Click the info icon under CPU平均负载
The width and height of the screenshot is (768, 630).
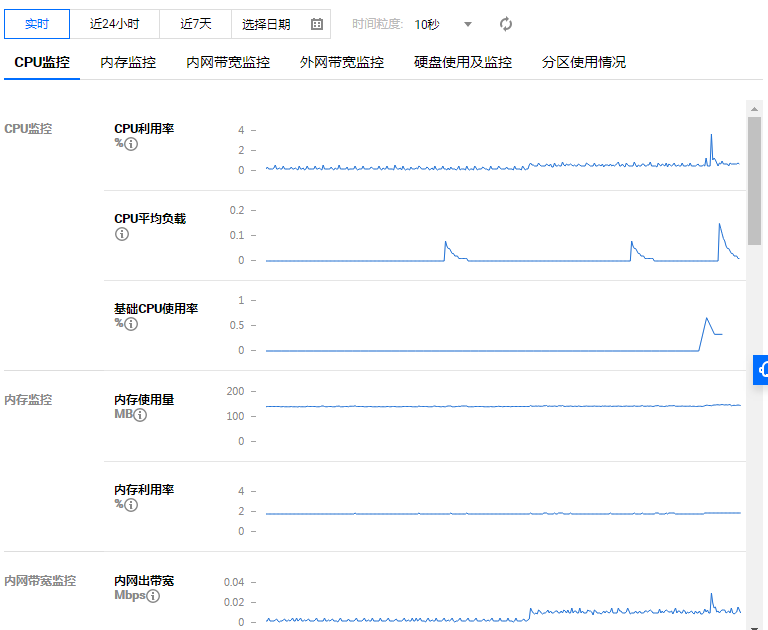coord(121,234)
